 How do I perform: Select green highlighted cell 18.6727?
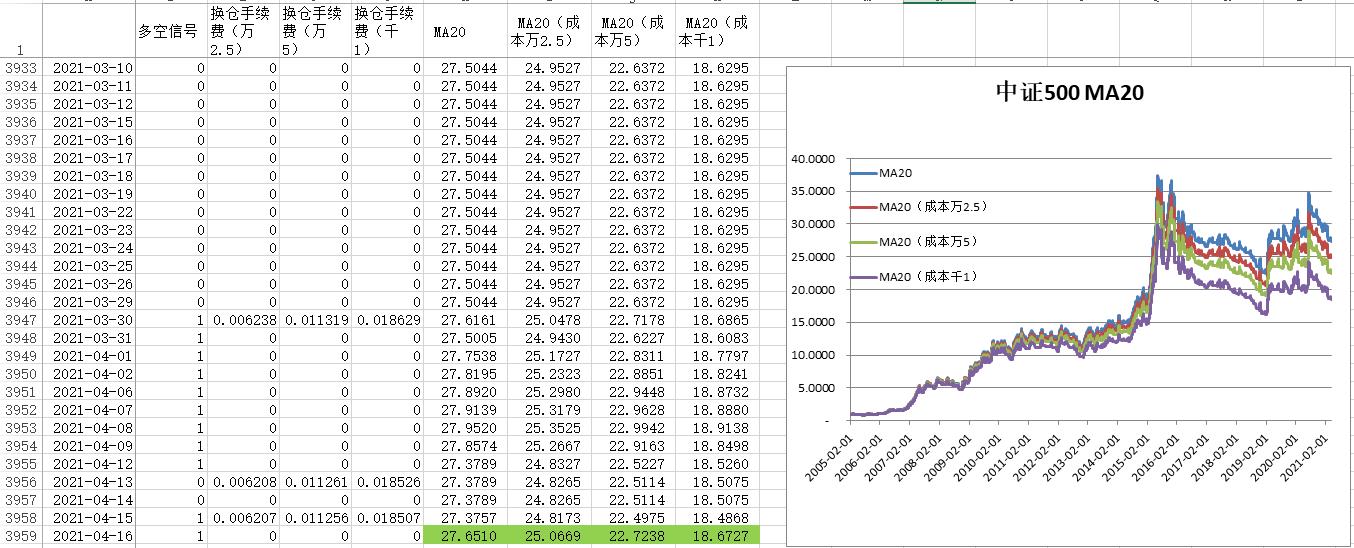(x=718, y=536)
